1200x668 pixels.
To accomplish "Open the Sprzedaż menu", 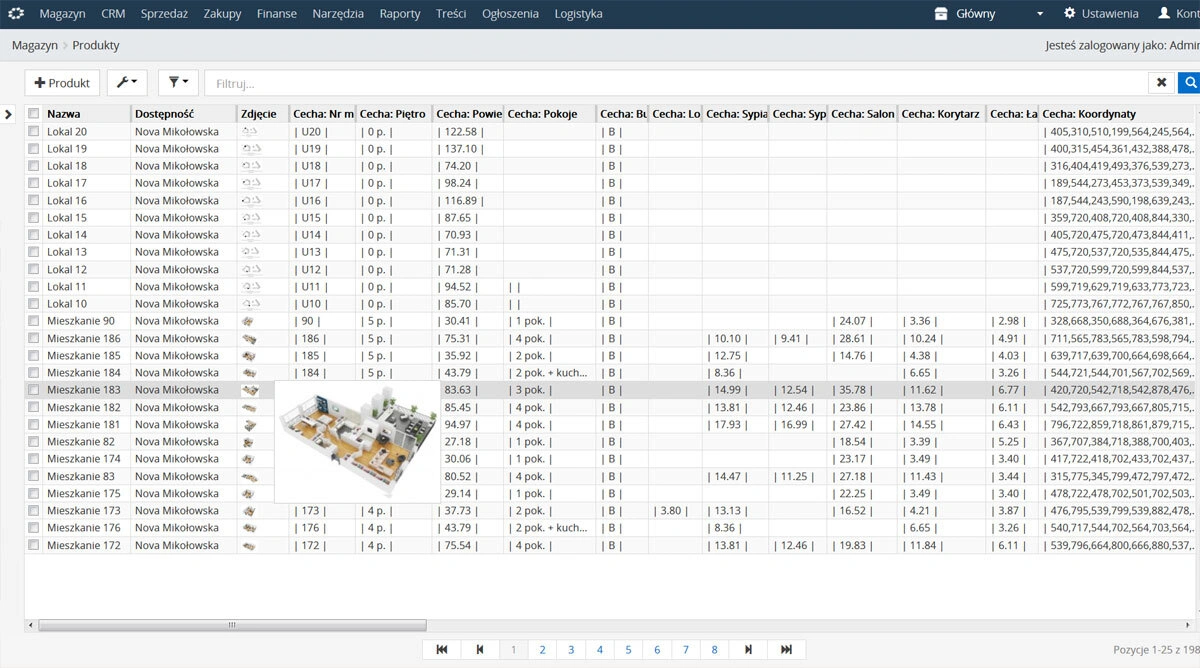I will coord(164,14).
